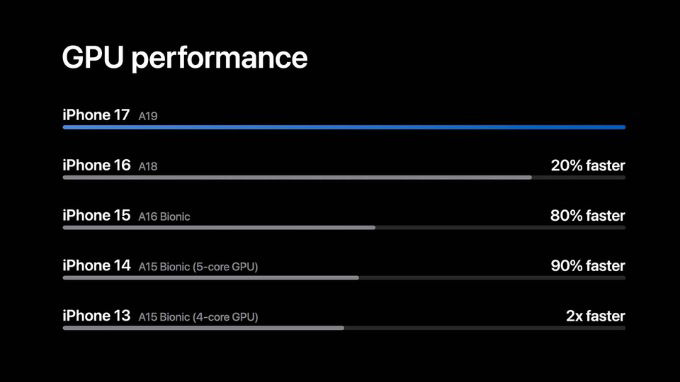This screenshot has width=680, height=382.
Task: Click A15 Bionic (5-core GPU) label
Action: [x=198, y=267]
